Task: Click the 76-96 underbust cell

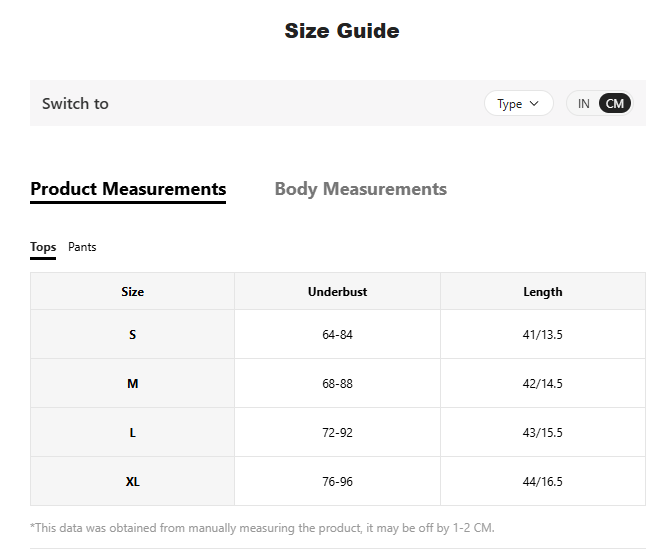Action: [337, 482]
